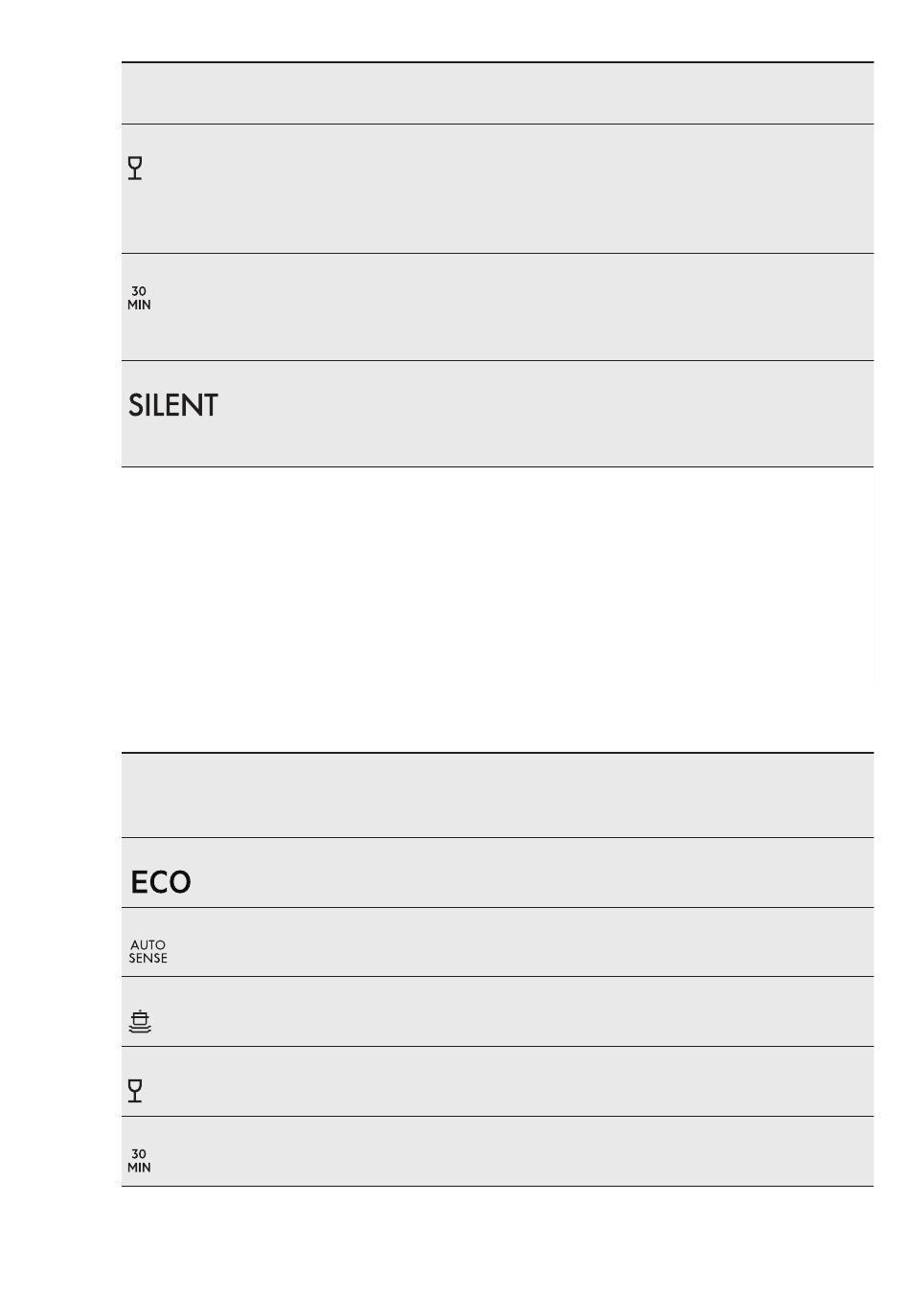
Task: Click the empty cell beside AUTO SENSE
Action: [522, 942]
